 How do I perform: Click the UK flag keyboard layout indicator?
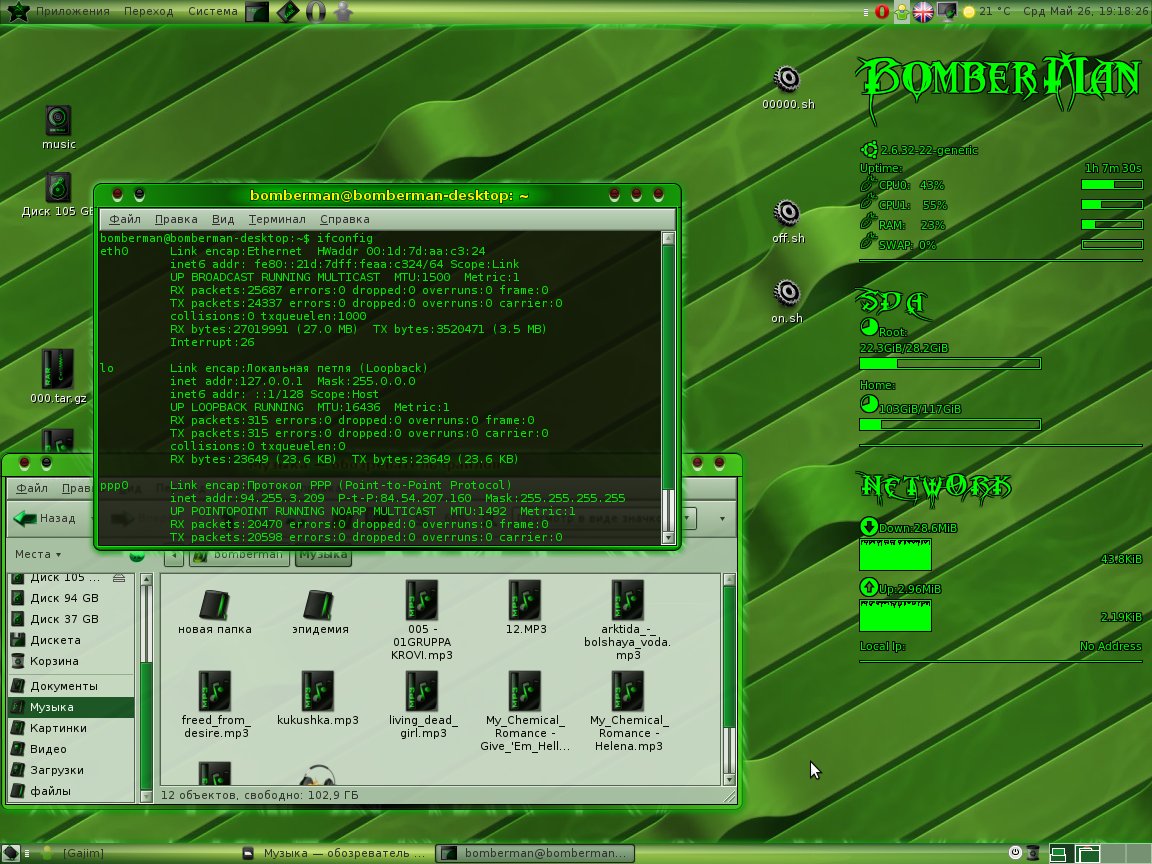[923, 12]
